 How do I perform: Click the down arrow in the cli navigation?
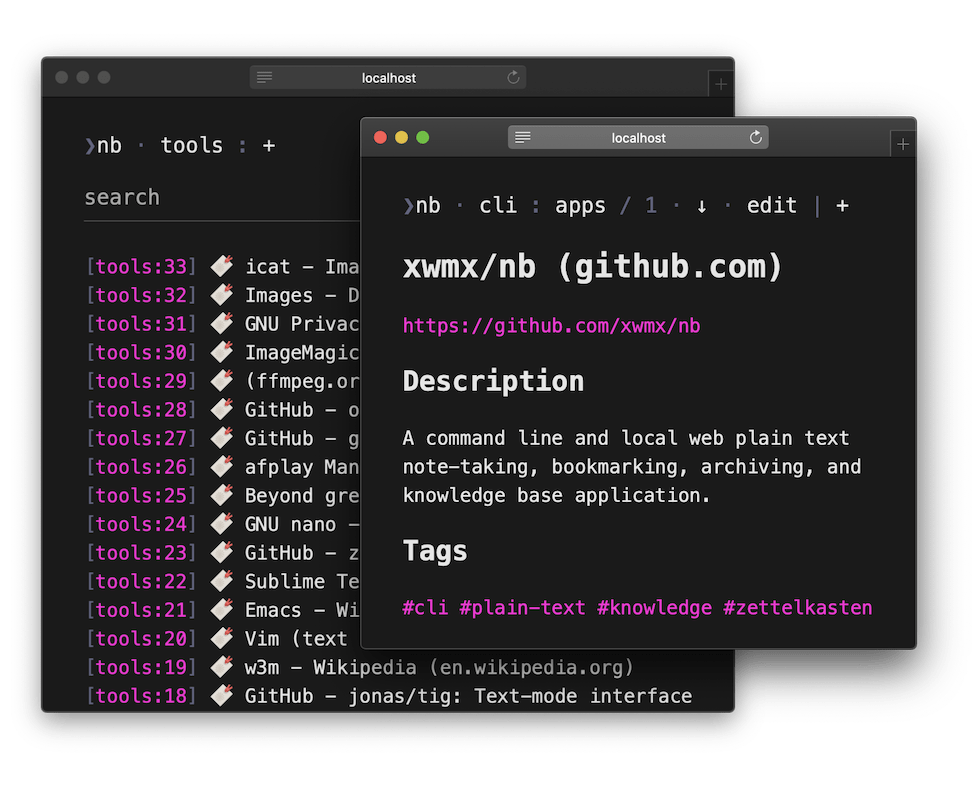click(702, 206)
